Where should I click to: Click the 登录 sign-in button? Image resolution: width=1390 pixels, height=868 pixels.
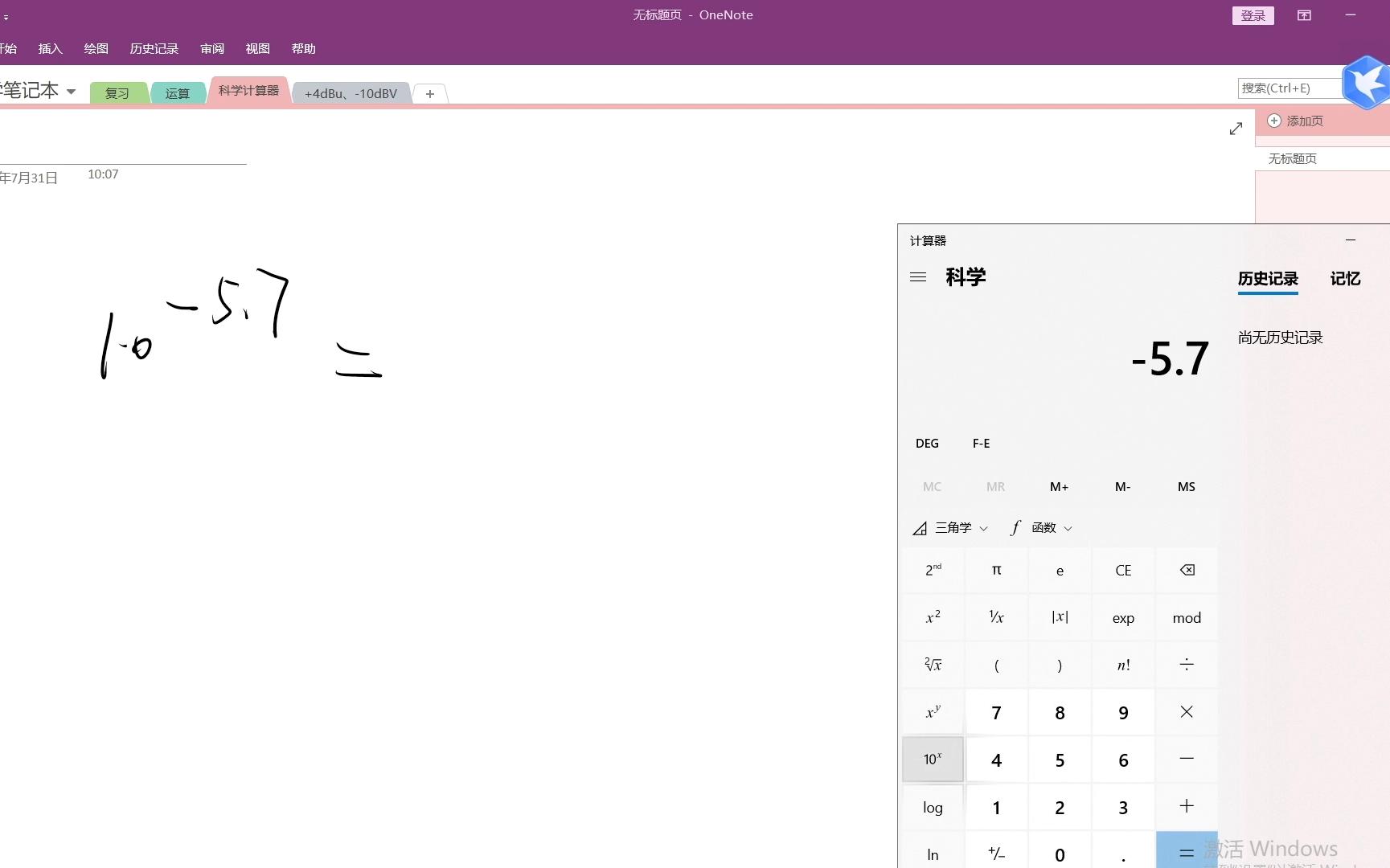(x=1253, y=15)
